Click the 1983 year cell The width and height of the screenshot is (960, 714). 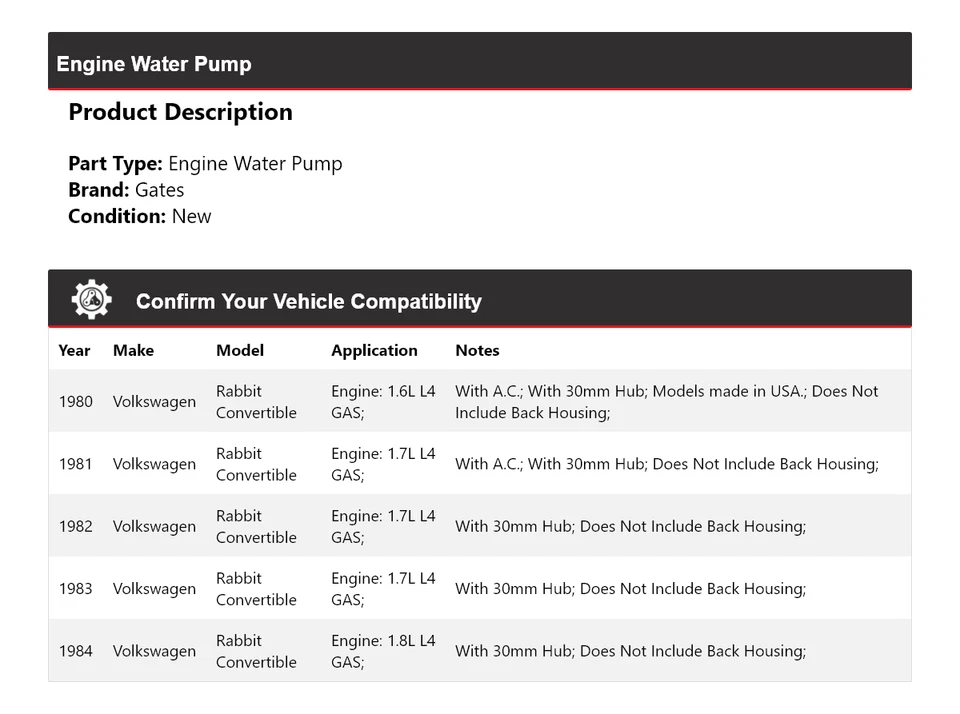75,589
